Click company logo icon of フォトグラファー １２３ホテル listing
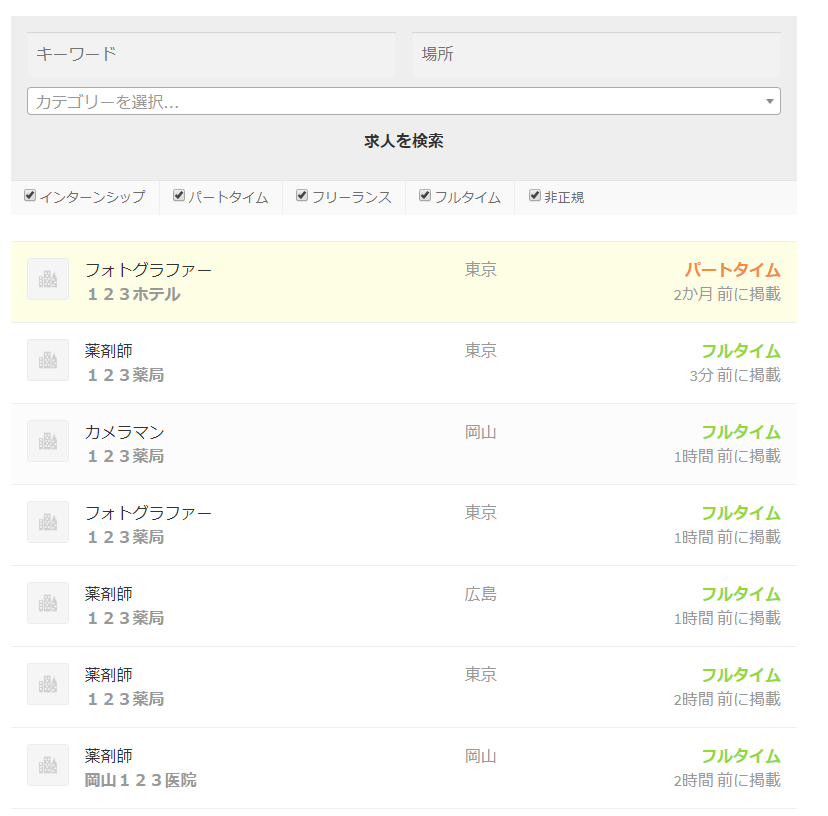Viewport: 828px width, 816px height. (48, 279)
